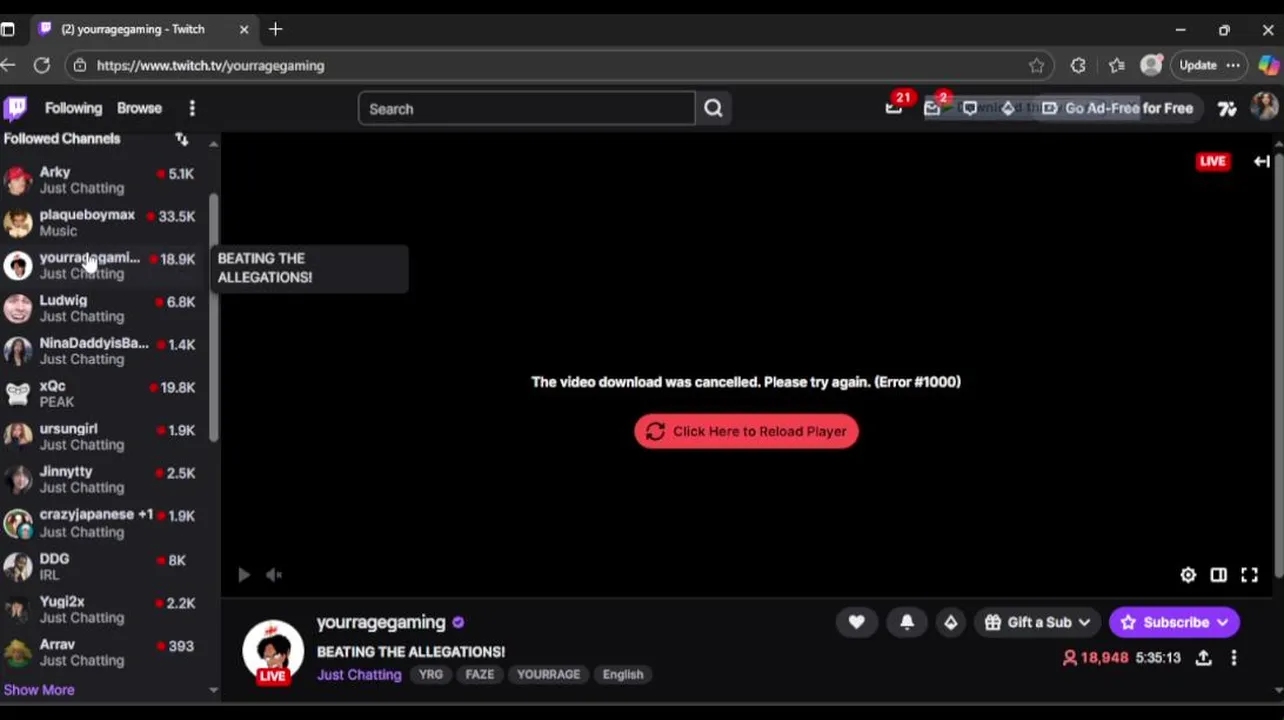Open the Browse tab
Viewport: 1284px width, 720px height.
tap(139, 108)
